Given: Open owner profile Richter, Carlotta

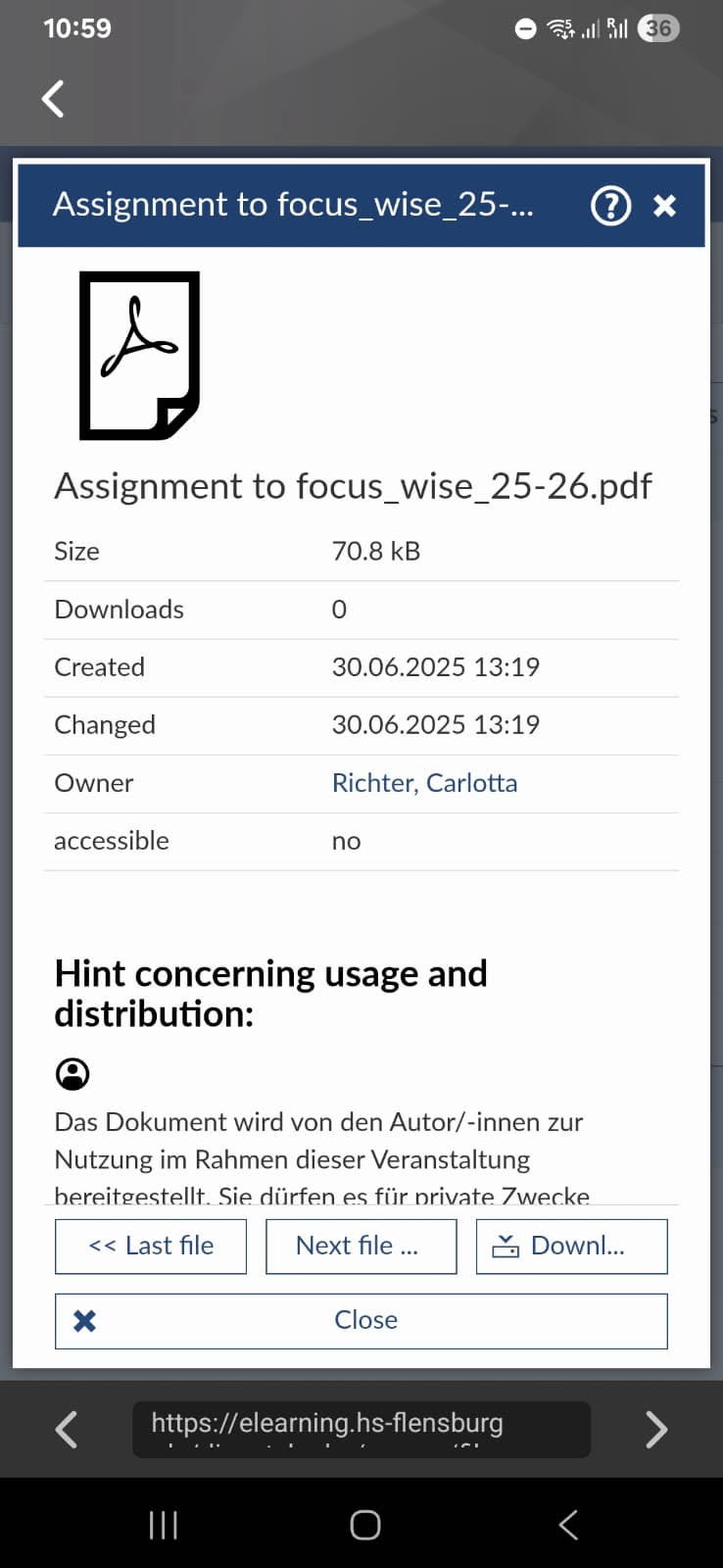Looking at the screenshot, I should [x=424, y=783].
